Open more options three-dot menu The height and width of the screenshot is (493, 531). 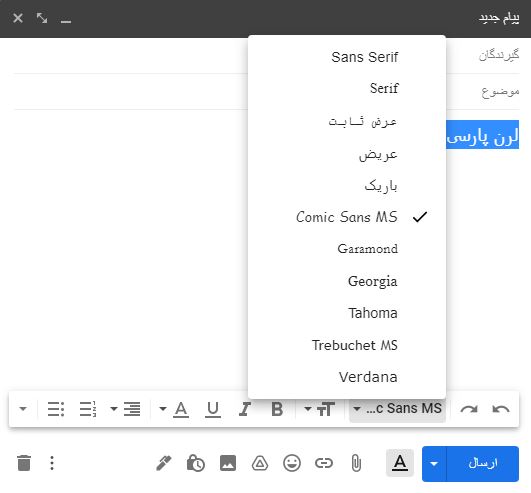click(x=52, y=463)
